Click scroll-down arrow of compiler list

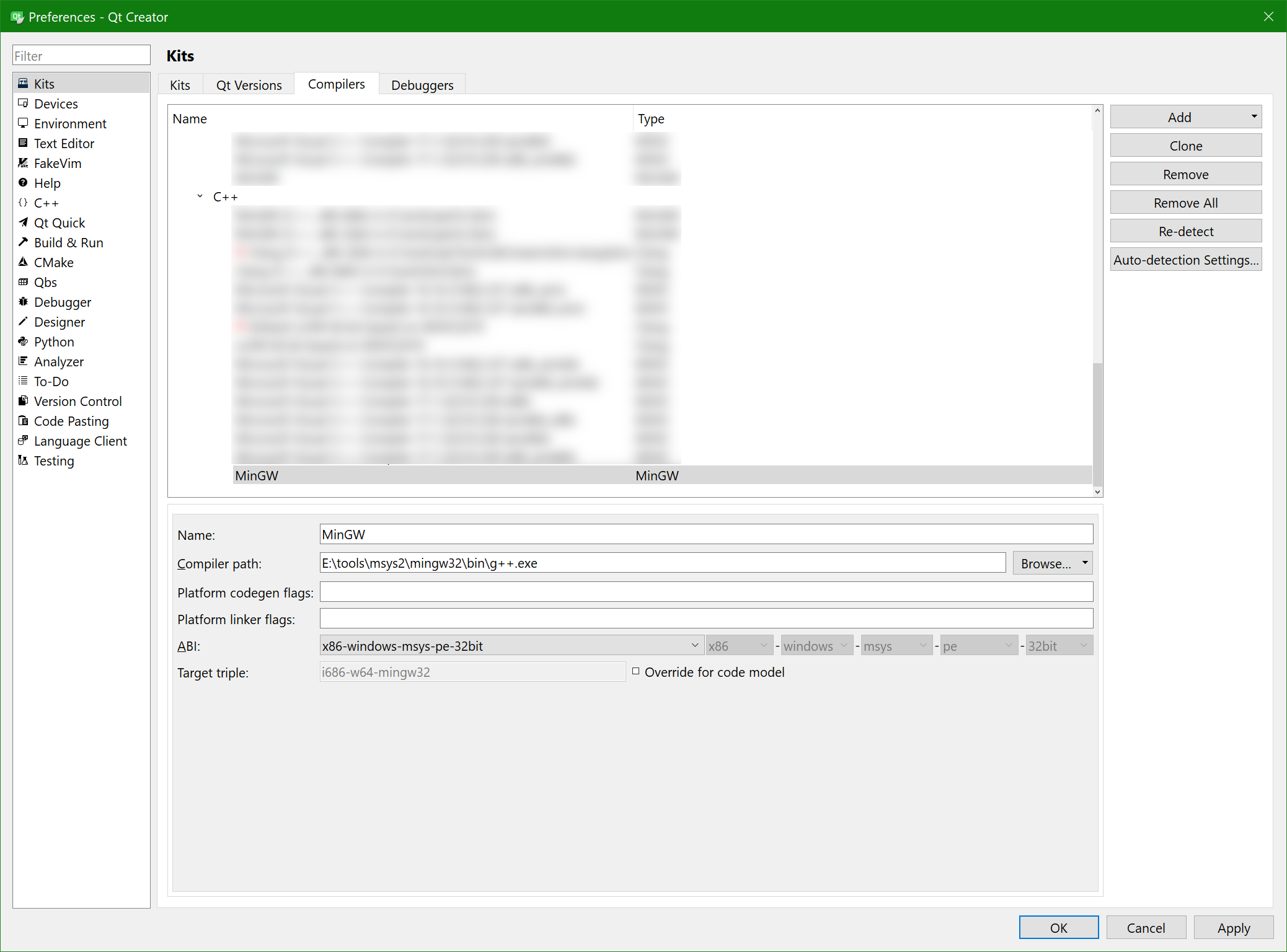click(1097, 491)
